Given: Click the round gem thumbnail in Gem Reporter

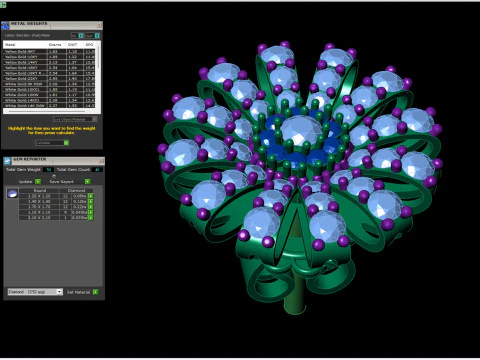Looking at the screenshot, I should [x=12, y=194].
